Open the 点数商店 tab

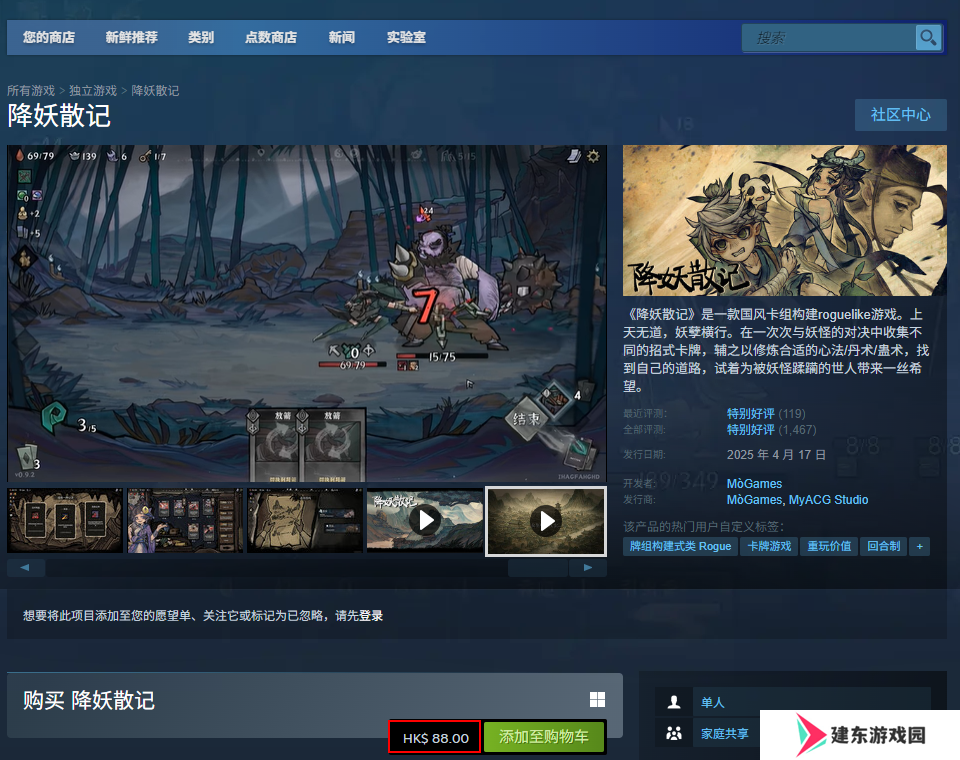coord(271,37)
